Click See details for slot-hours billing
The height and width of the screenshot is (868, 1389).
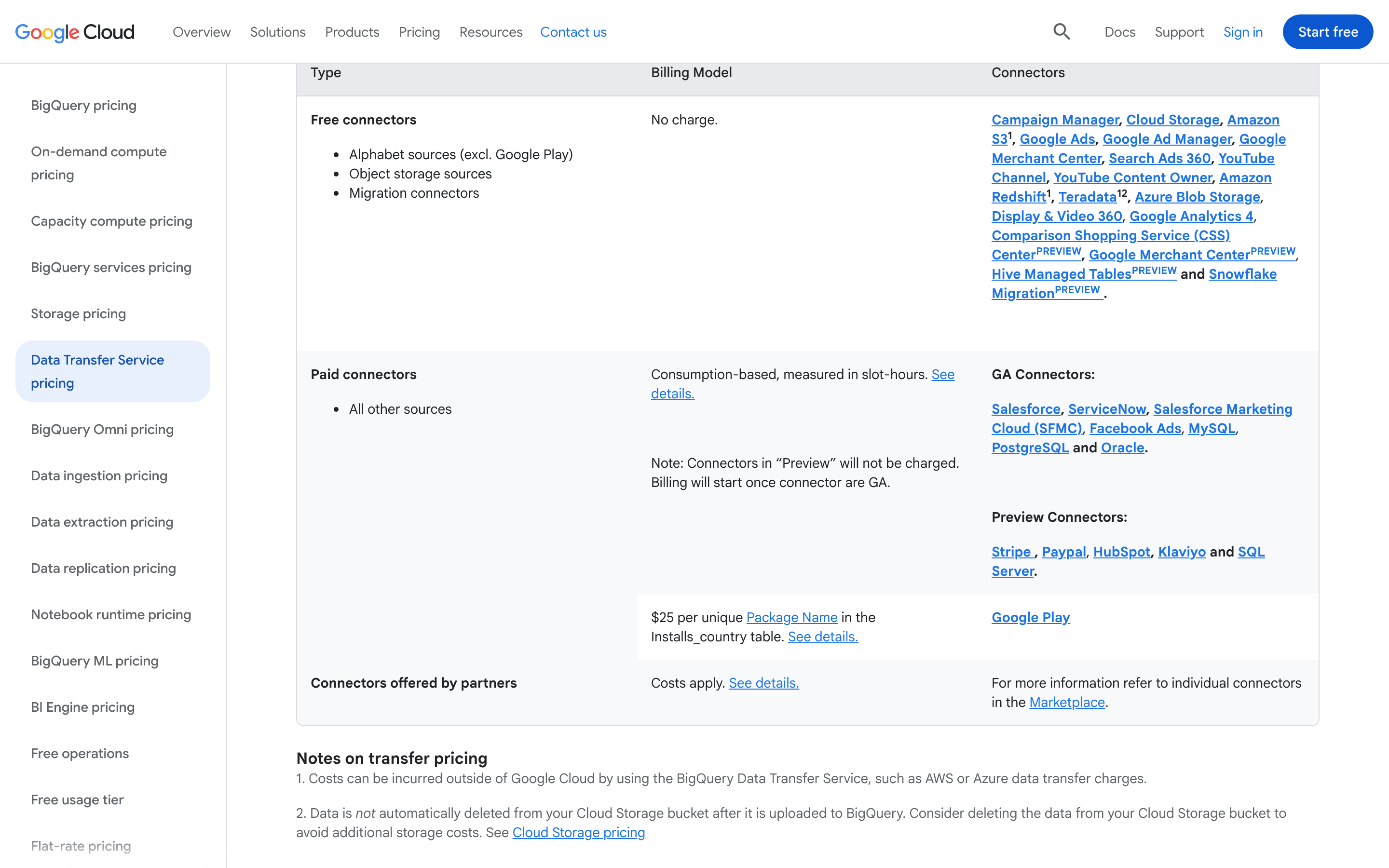(x=942, y=374)
